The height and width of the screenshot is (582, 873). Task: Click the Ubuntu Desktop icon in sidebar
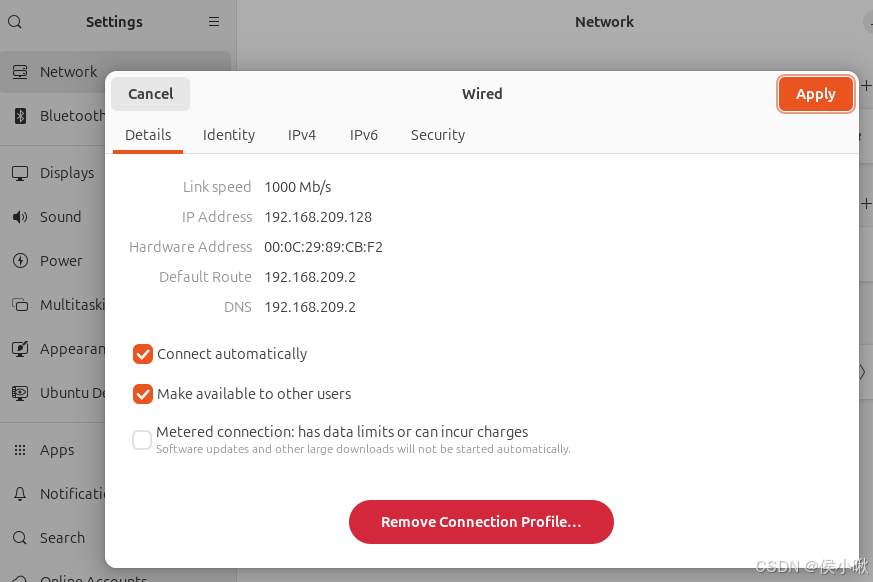[x=20, y=393]
